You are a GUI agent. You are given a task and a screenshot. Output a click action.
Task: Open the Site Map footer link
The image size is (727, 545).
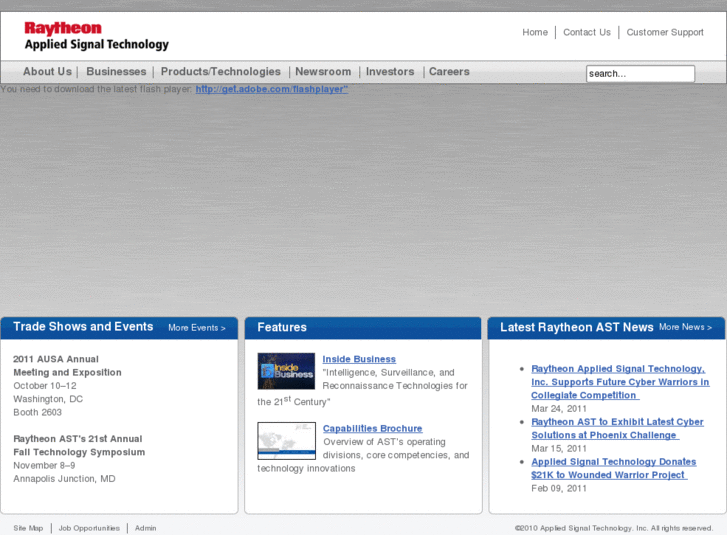(28, 528)
